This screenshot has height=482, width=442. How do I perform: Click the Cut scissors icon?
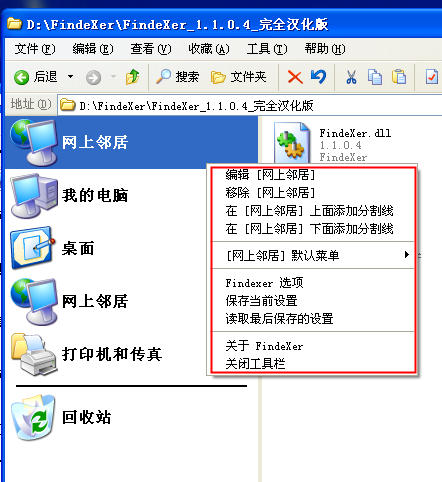pos(351,77)
